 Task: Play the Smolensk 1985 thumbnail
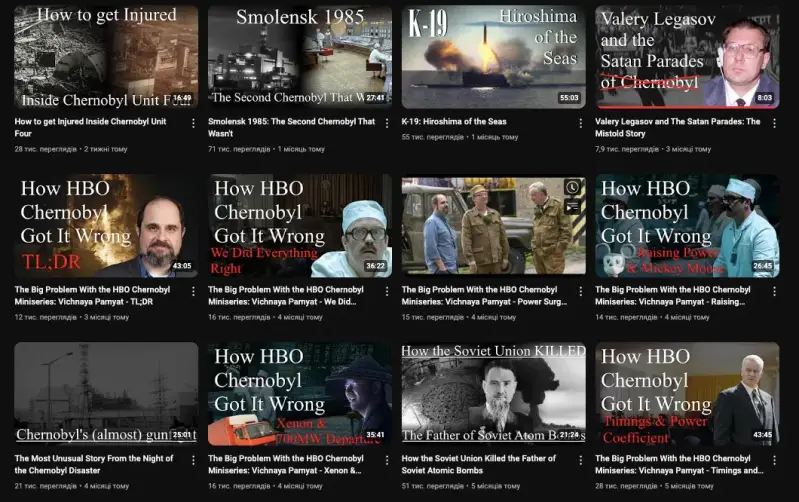(x=300, y=57)
